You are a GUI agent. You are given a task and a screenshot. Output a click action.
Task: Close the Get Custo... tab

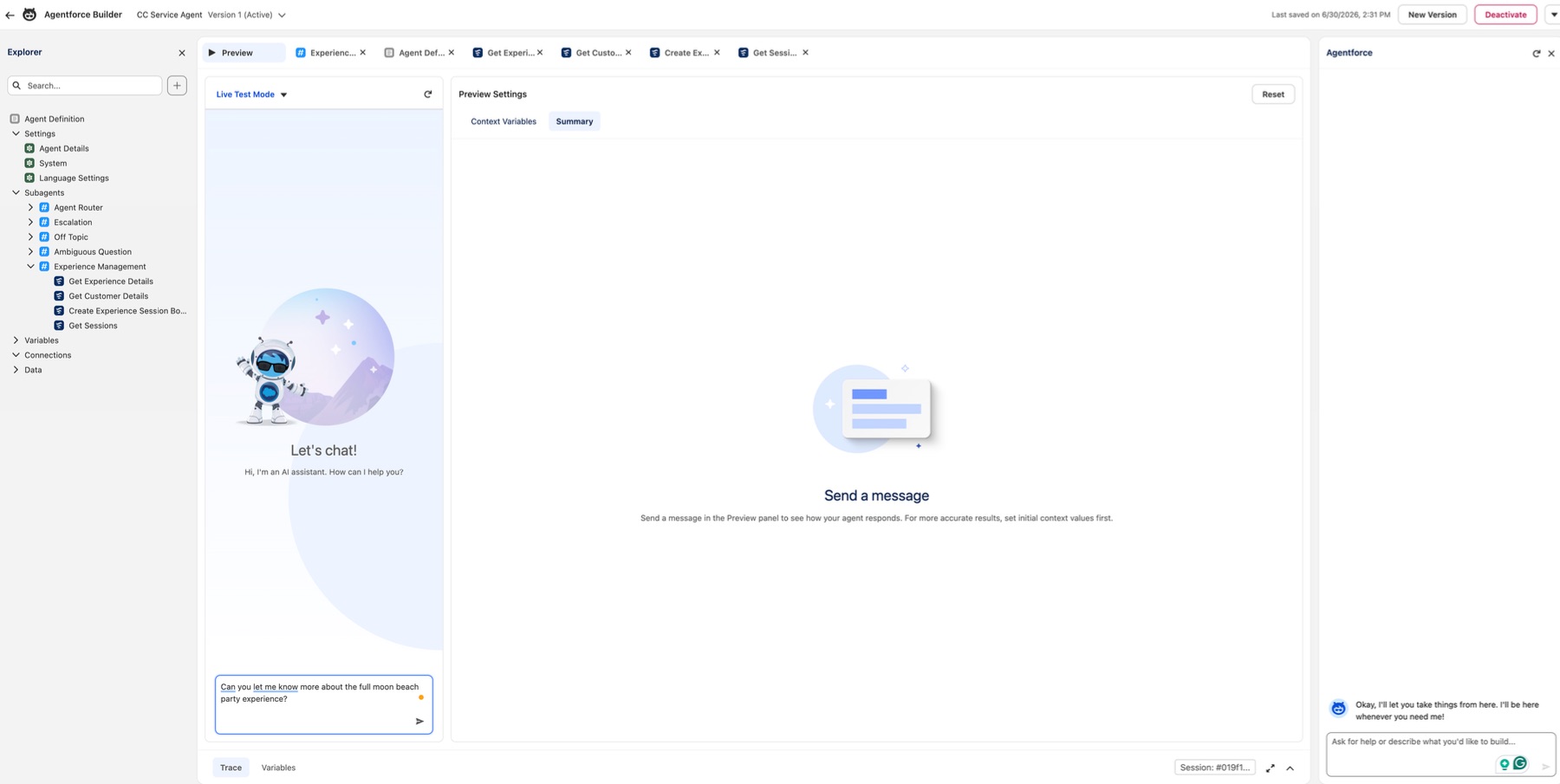tap(628, 53)
